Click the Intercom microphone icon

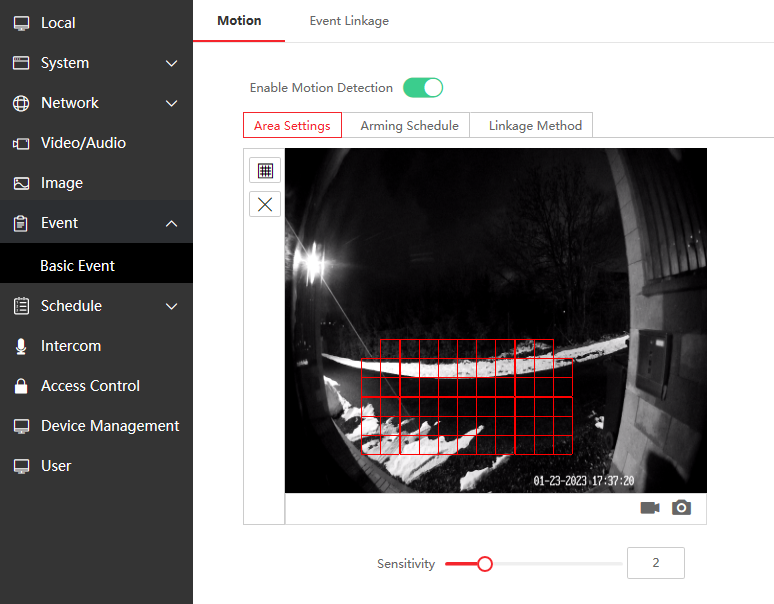pos(21,346)
